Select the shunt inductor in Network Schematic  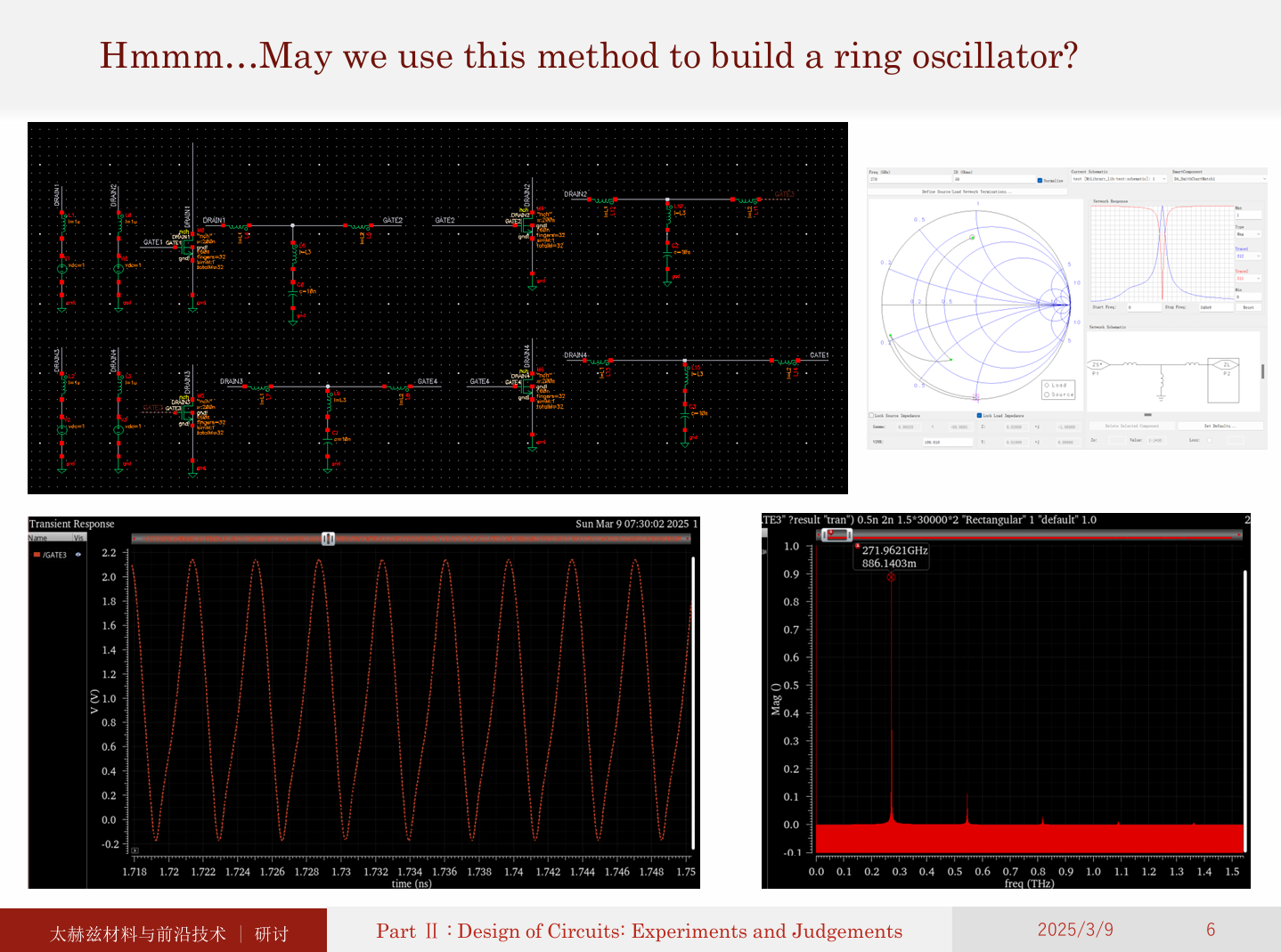coord(1162,381)
